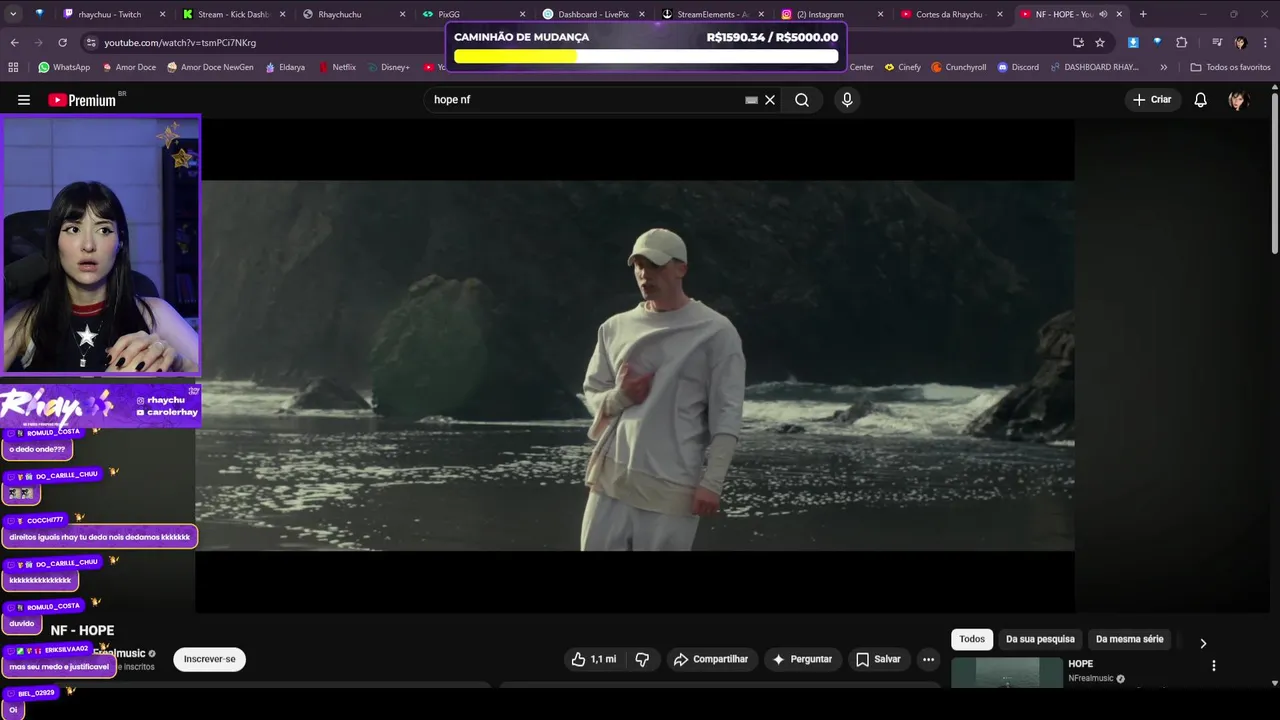Open Eldarya bookmark
Image resolution: width=1280 pixels, height=720 pixels.
(x=285, y=67)
